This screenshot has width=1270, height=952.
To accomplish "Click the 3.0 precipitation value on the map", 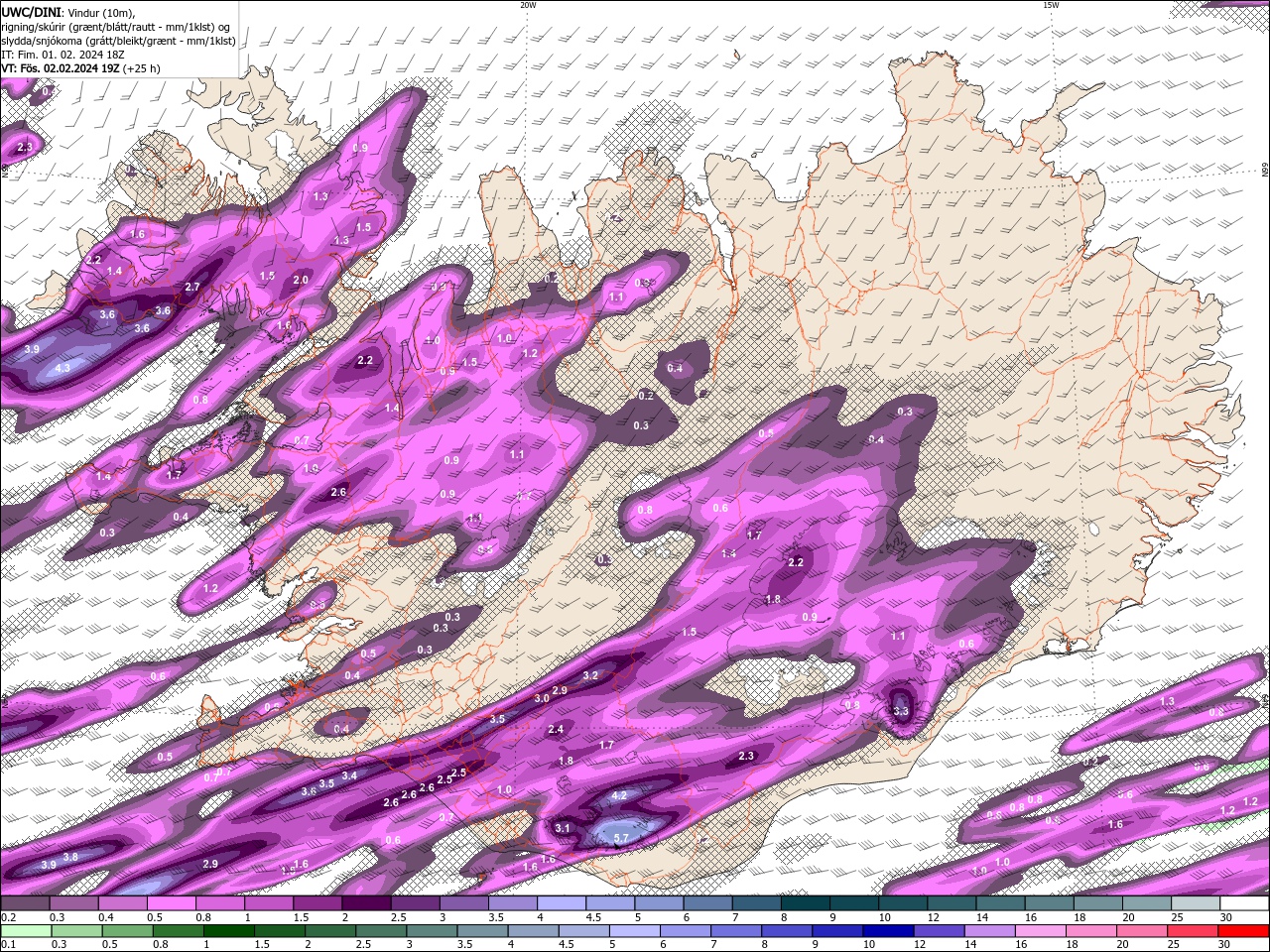I will (x=542, y=698).
